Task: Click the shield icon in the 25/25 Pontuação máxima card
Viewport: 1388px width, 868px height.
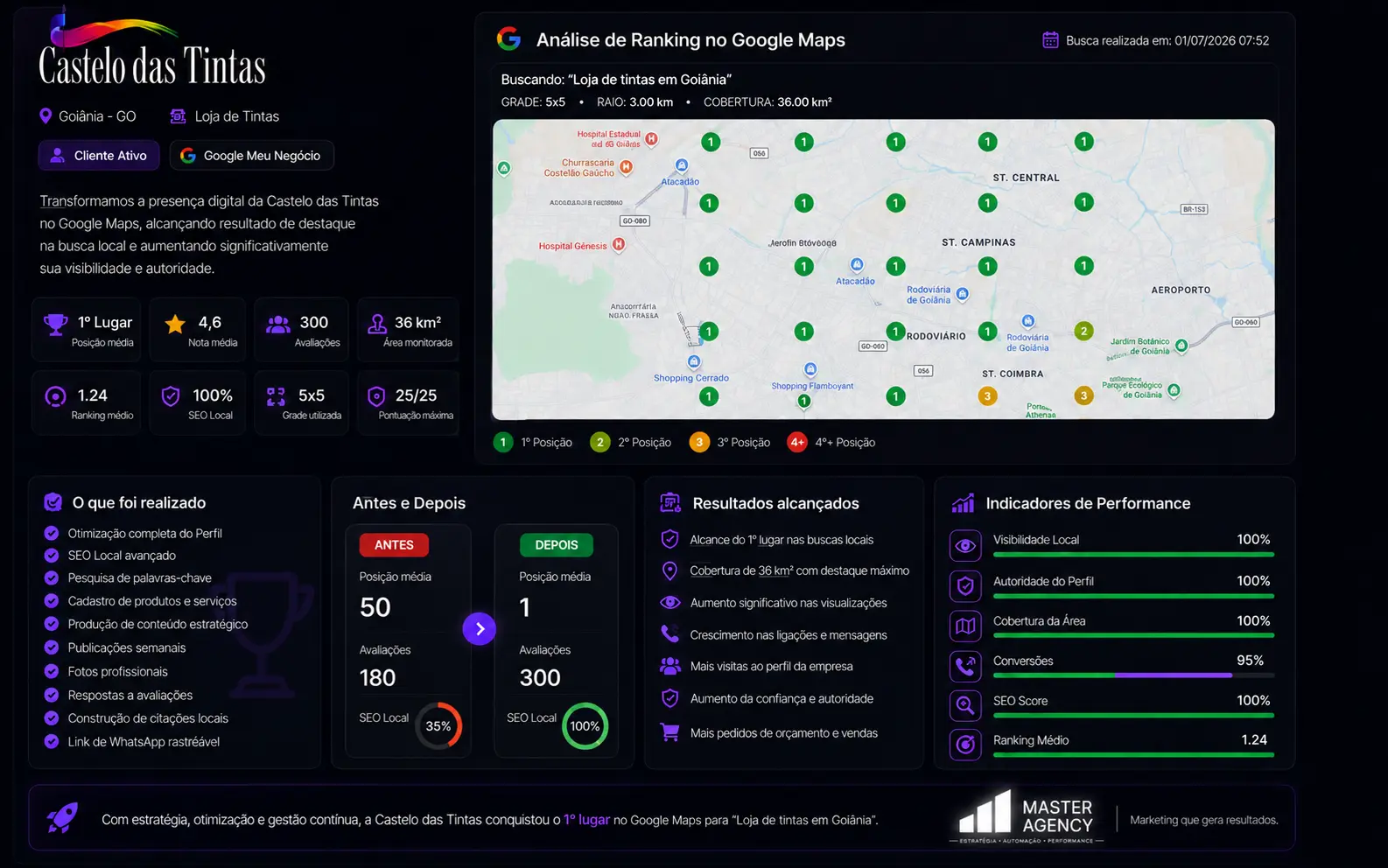Action: [376, 396]
